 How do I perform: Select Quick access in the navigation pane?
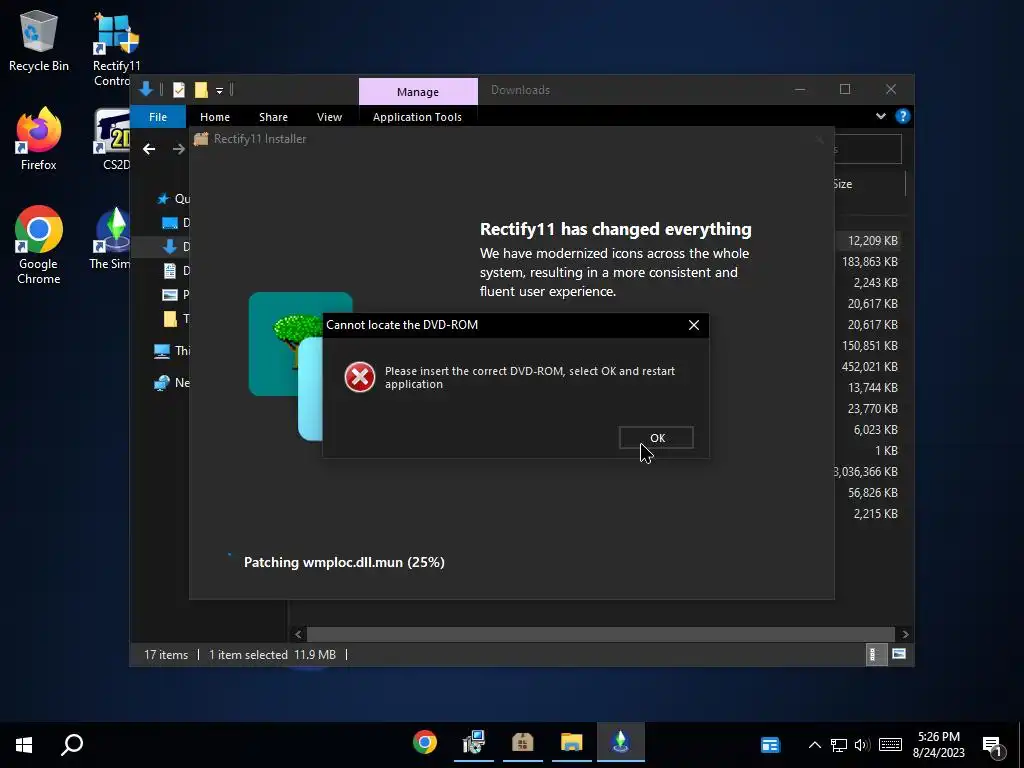(x=173, y=199)
